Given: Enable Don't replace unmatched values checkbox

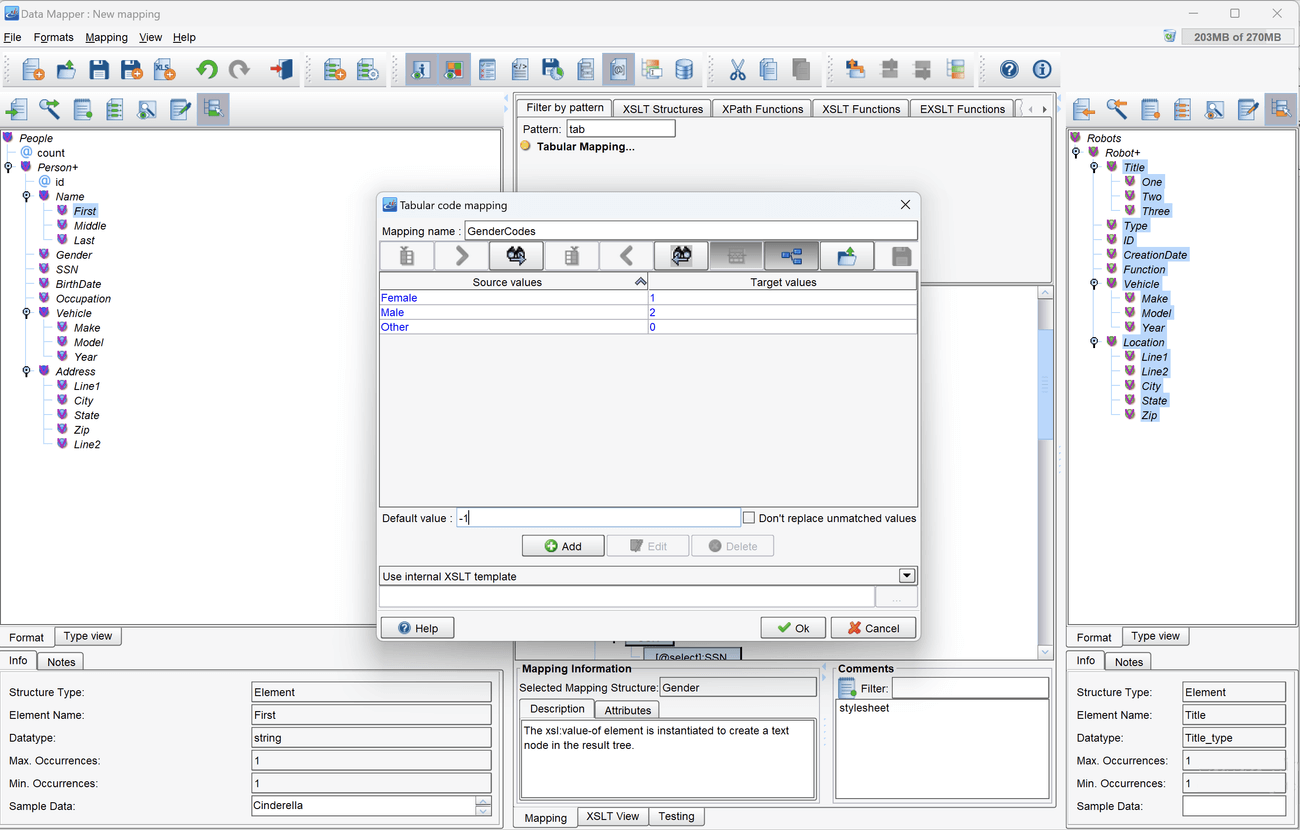Looking at the screenshot, I should [748, 518].
